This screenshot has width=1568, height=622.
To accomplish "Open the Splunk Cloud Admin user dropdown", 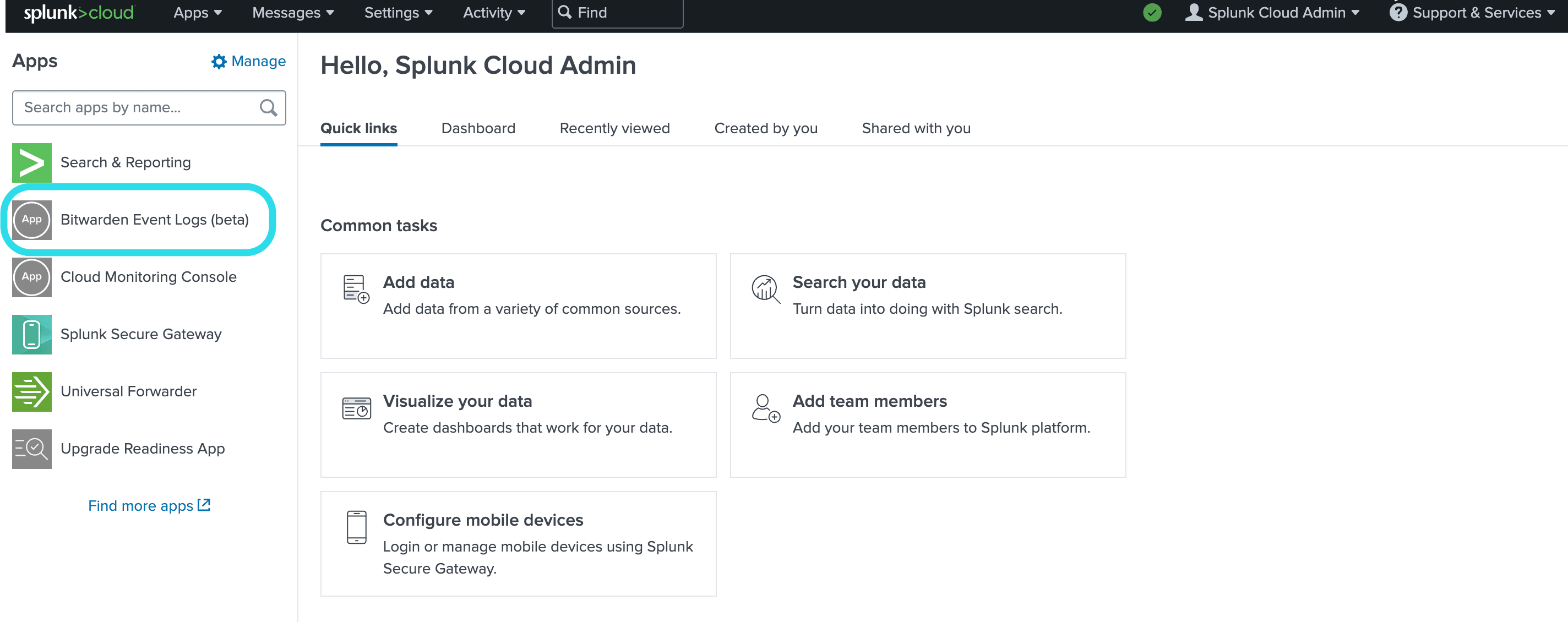I will [1273, 12].
